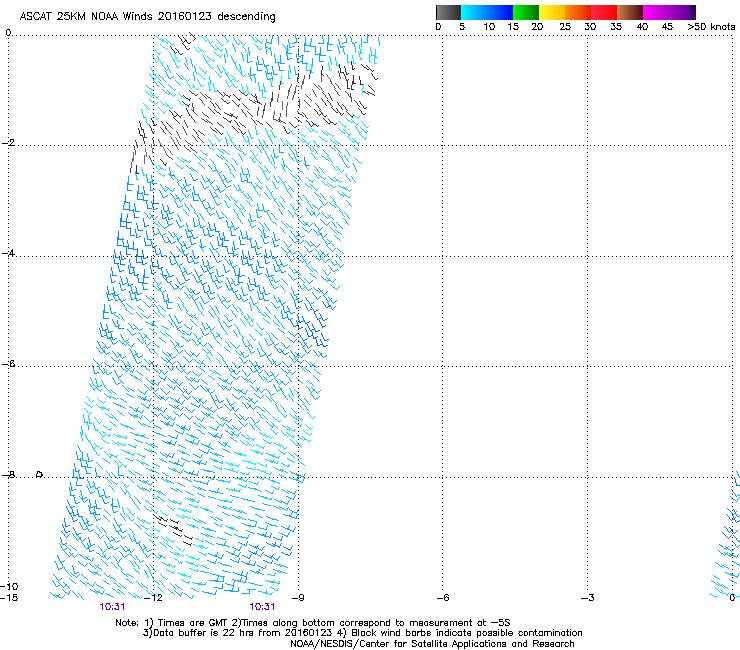
Task: Click the '-12' longitude axis label
Action: 153,598
